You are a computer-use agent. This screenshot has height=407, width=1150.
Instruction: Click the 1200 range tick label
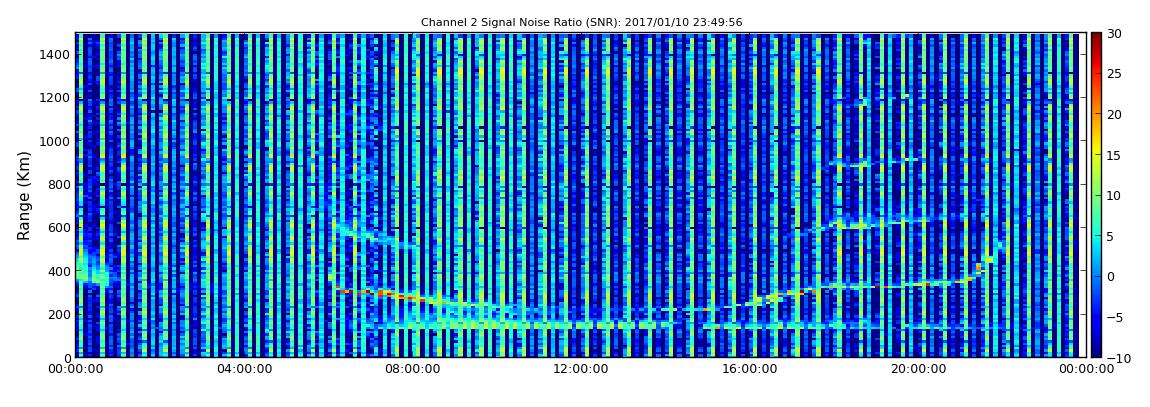56,98
